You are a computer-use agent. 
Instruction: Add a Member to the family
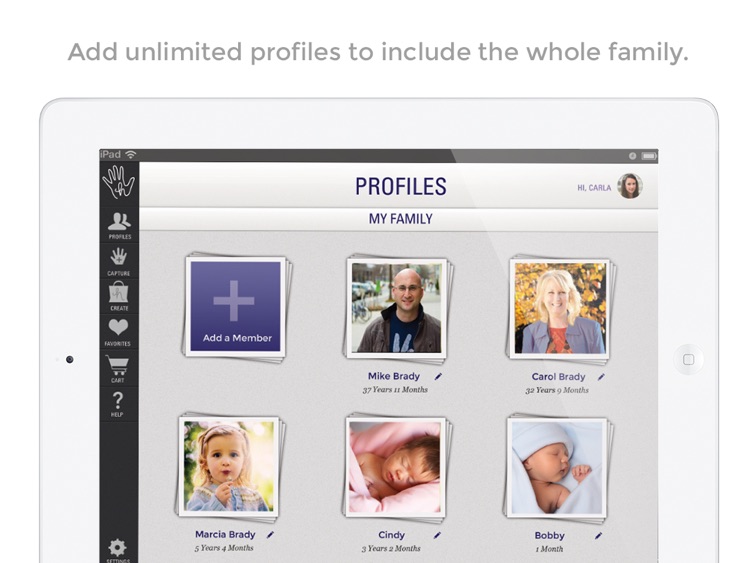[x=236, y=307]
